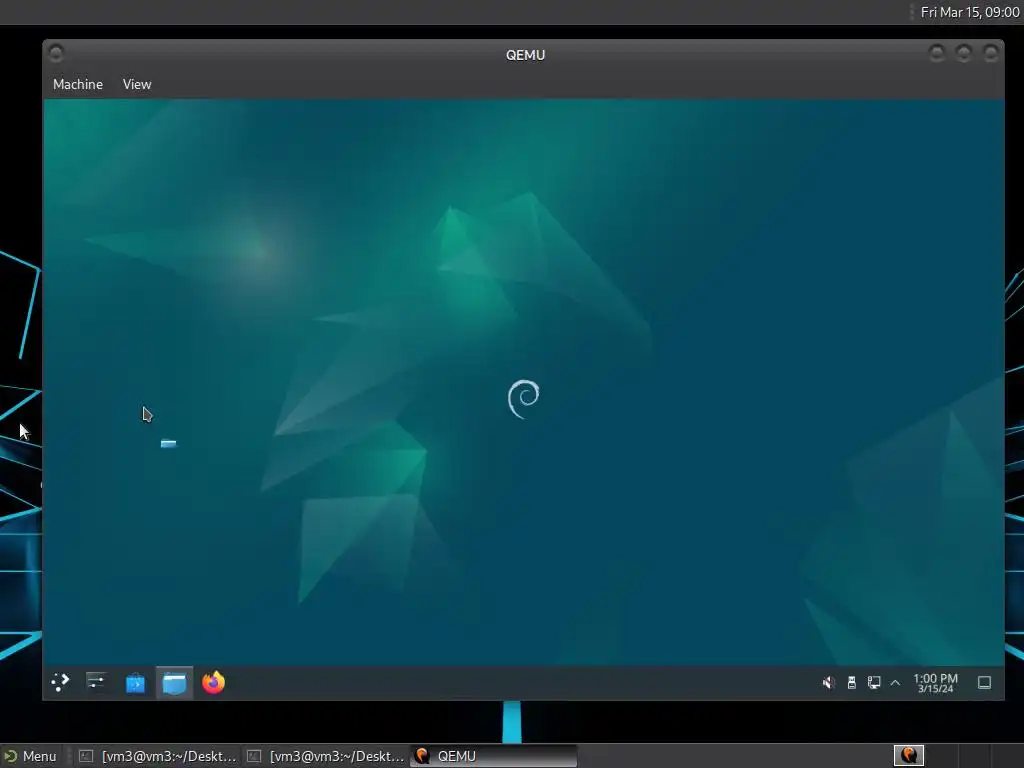The width and height of the screenshot is (1024, 768).
Task: Open the network connections tray icon
Action: (x=874, y=683)
